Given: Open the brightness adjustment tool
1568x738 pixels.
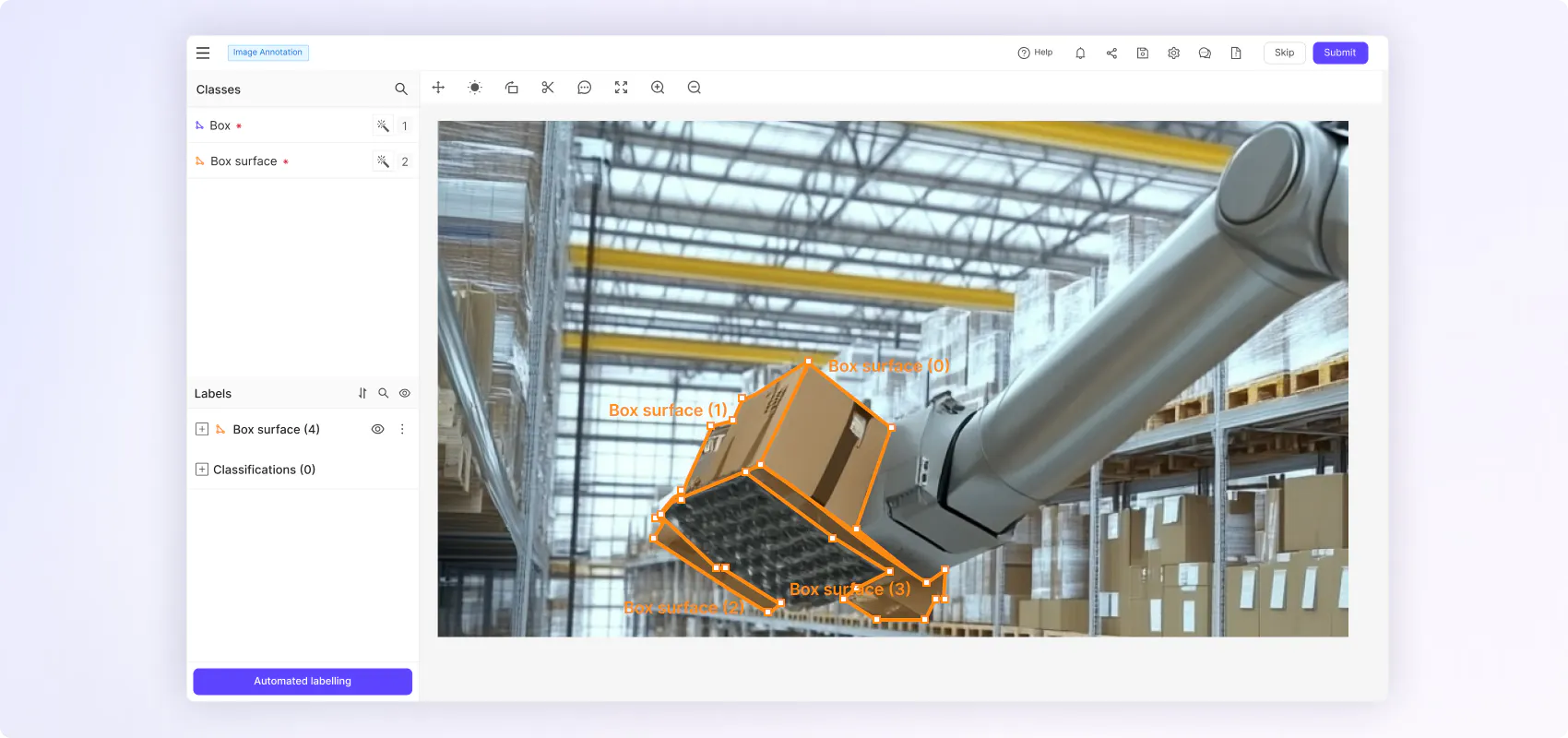Looking at the screenshot, I should (x=475, y=88).
